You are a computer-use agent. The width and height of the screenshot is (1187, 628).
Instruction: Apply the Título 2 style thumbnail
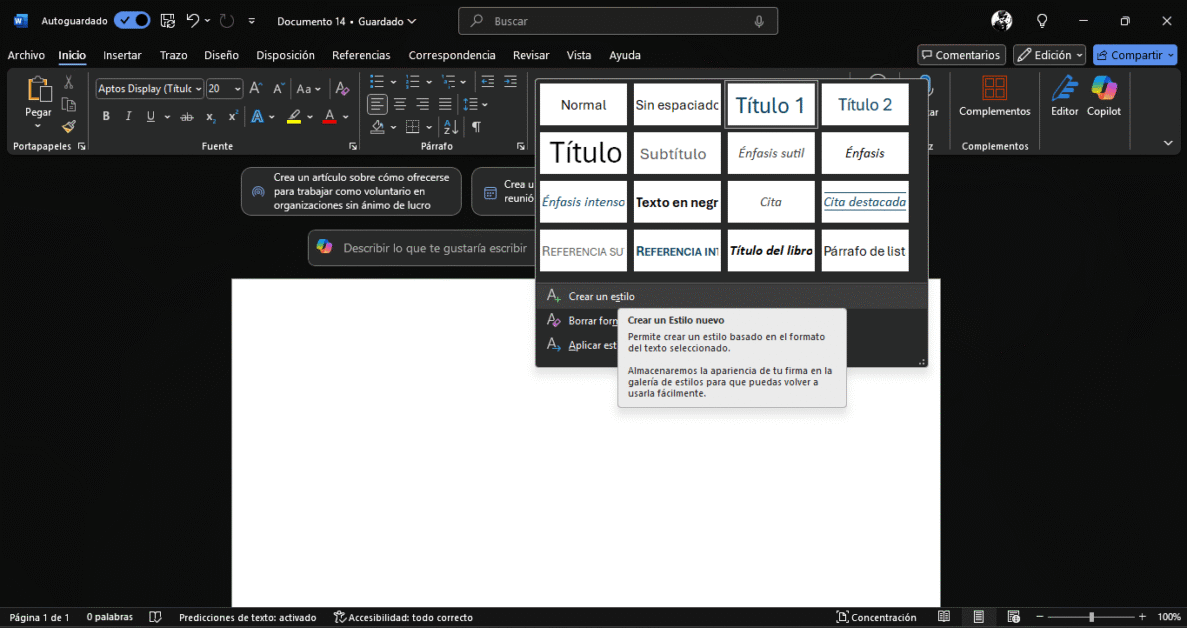point(865,105)
